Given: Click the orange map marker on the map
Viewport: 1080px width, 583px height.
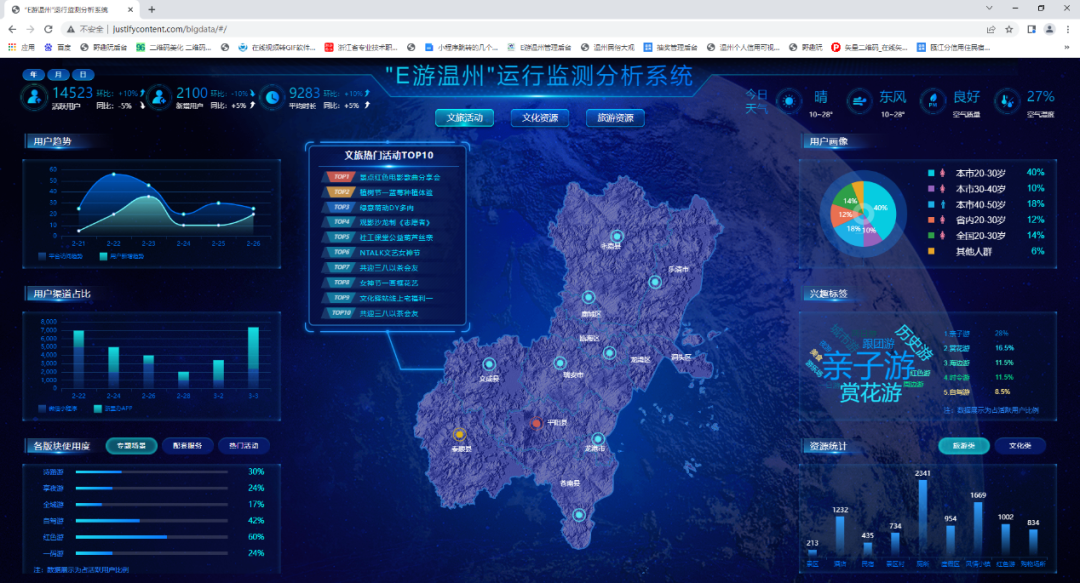Looking at the screenshot, I should (x=459, y=434).
